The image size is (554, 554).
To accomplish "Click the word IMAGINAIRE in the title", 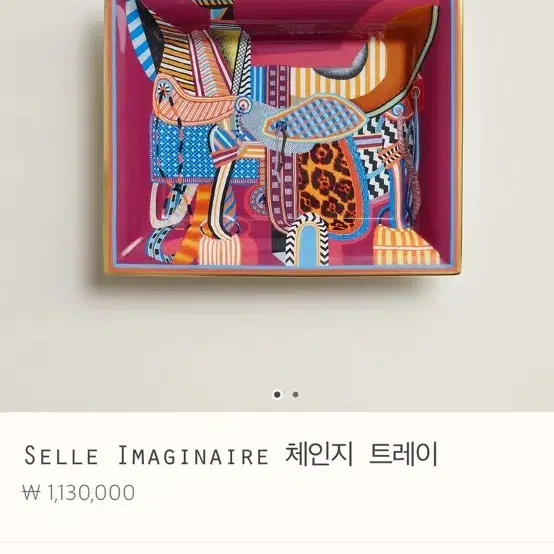I will point(193,455).
